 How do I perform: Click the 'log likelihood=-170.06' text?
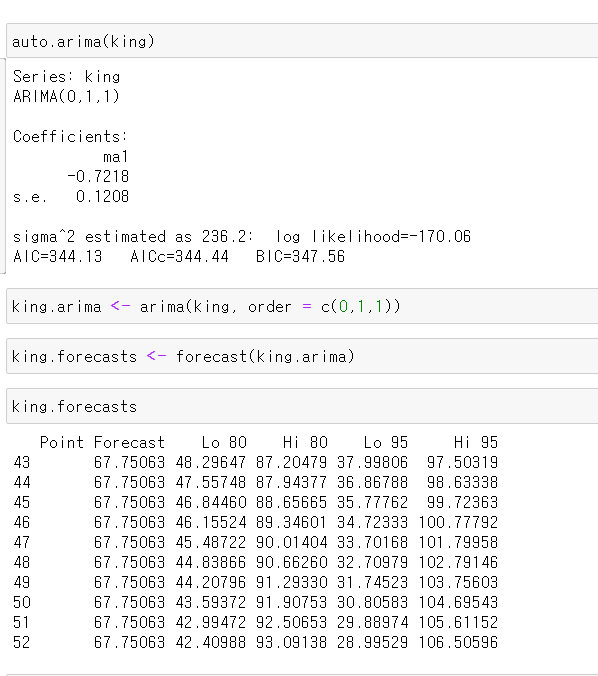(373, 236)
